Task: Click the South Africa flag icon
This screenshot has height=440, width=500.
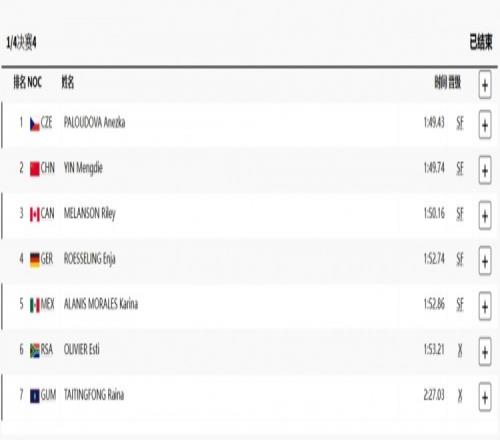Action: (x=35, y=350)
